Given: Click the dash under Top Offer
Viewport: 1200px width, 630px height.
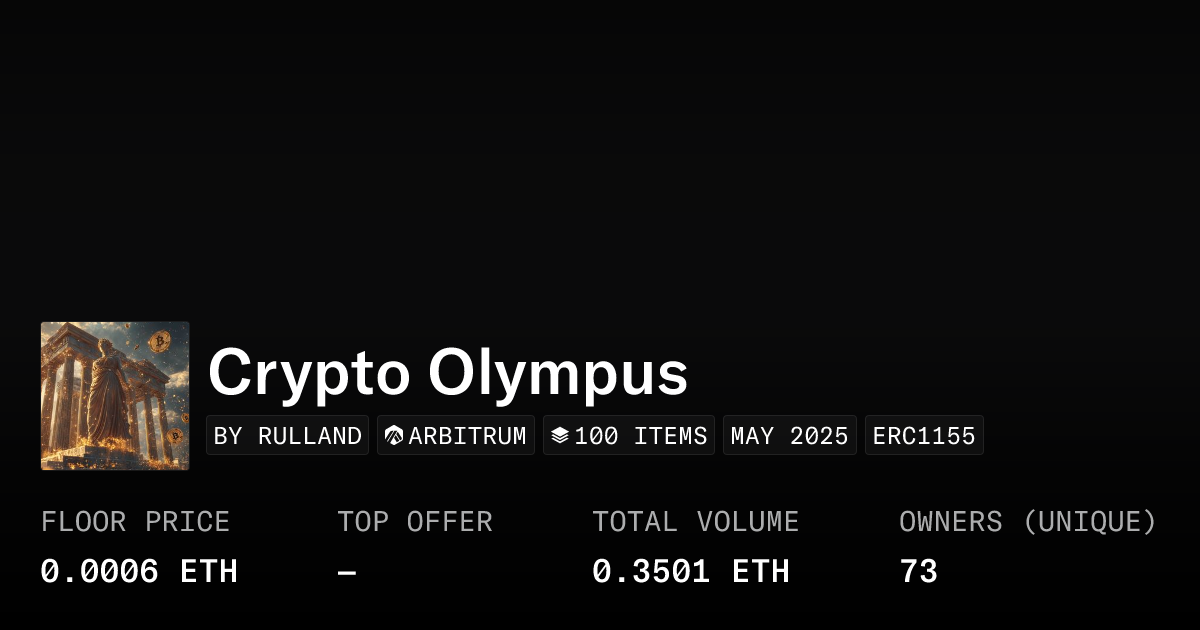Looking at the screenshot, I should pyautogui.click(x=346, y=572).
